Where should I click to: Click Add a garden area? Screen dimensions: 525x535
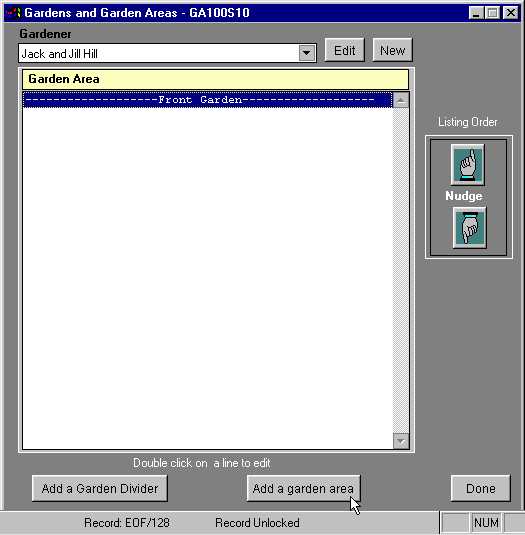point(303,488)
